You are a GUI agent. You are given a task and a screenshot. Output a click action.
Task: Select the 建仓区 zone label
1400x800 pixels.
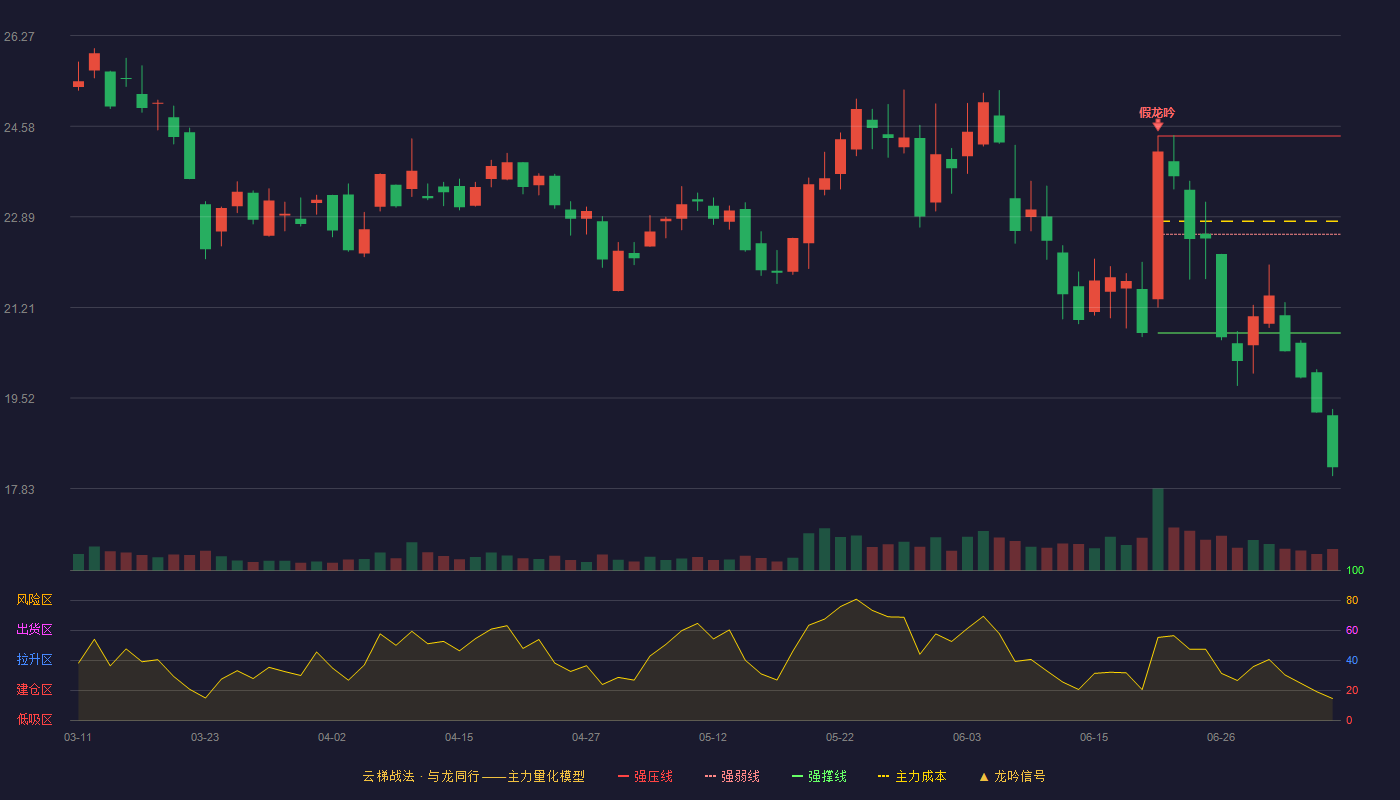pyautogui.click(x=35, y=690)
